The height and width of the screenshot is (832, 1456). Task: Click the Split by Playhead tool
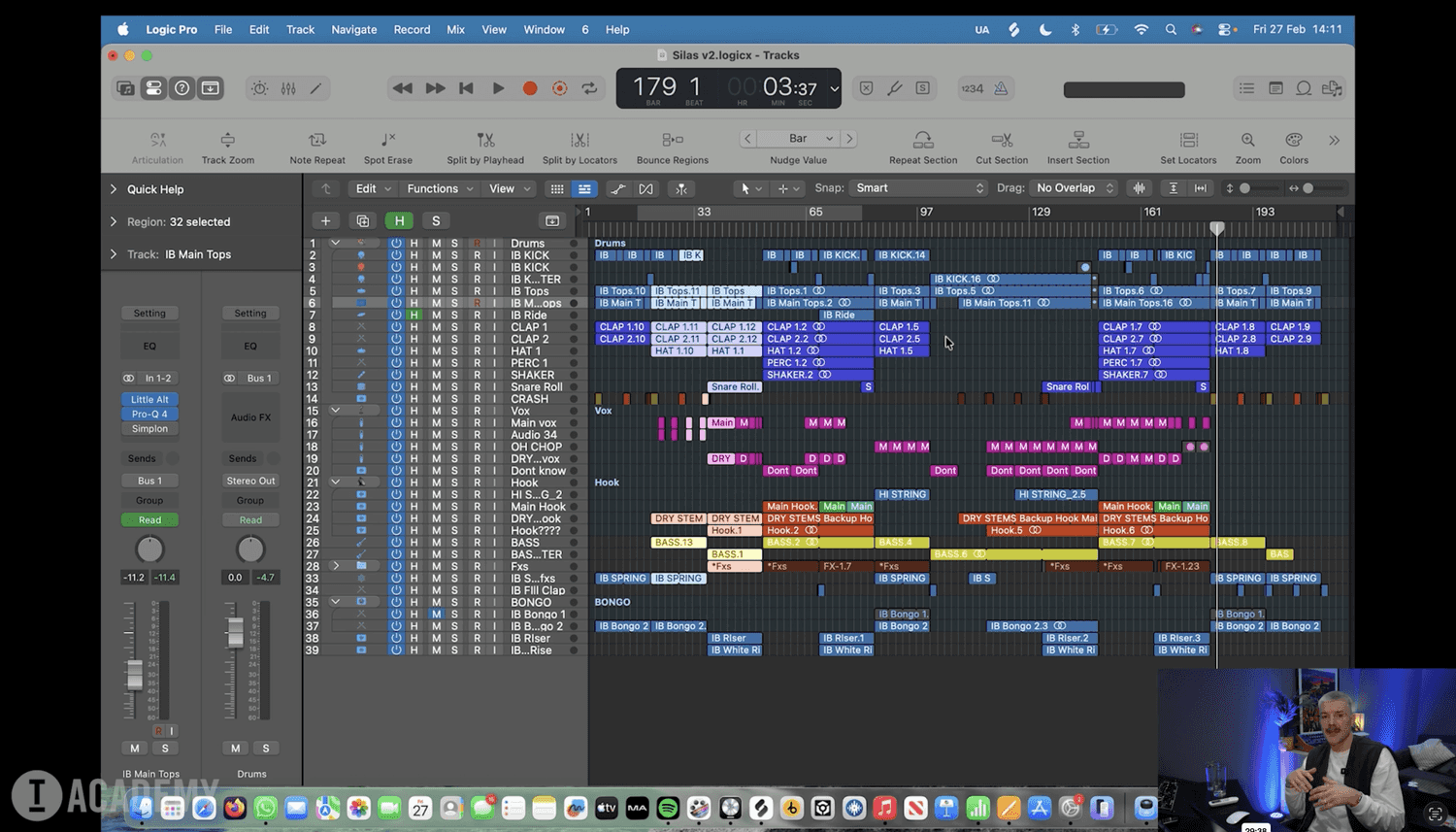coord(485,141)
